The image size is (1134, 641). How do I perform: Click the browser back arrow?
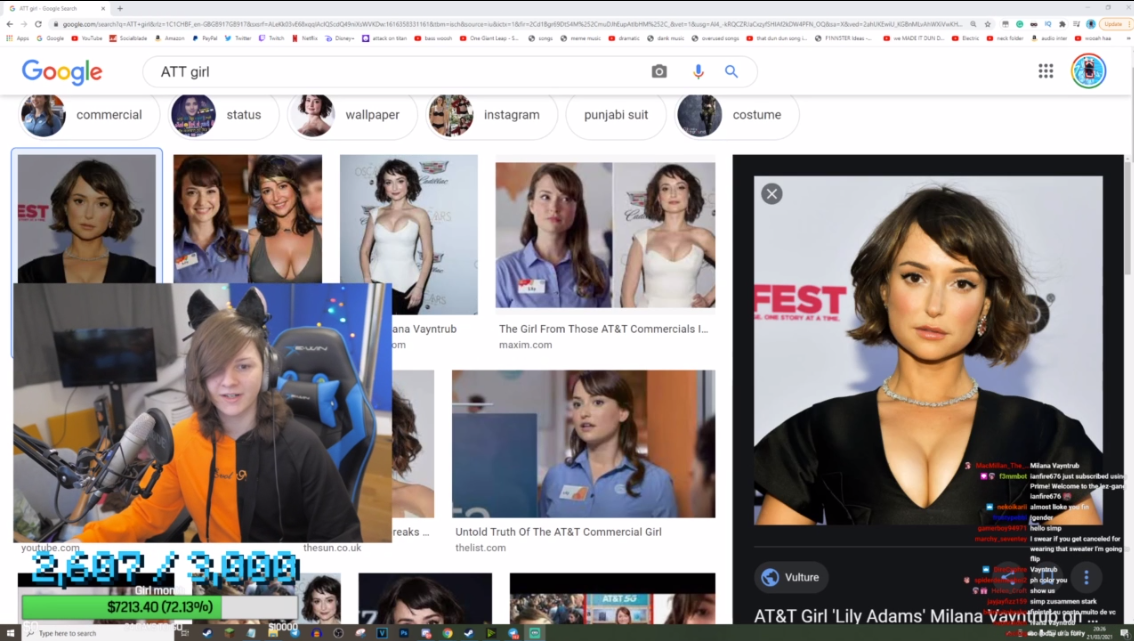coord(9,24)
